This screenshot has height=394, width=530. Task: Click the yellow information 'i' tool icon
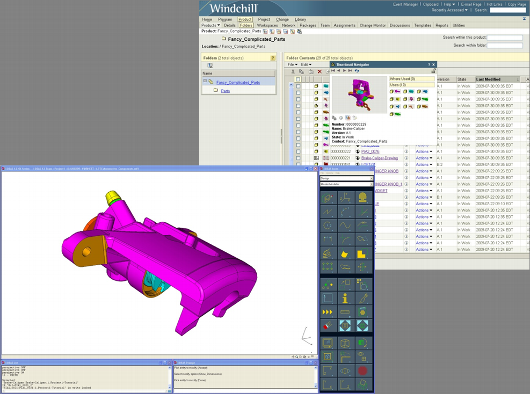345,298
